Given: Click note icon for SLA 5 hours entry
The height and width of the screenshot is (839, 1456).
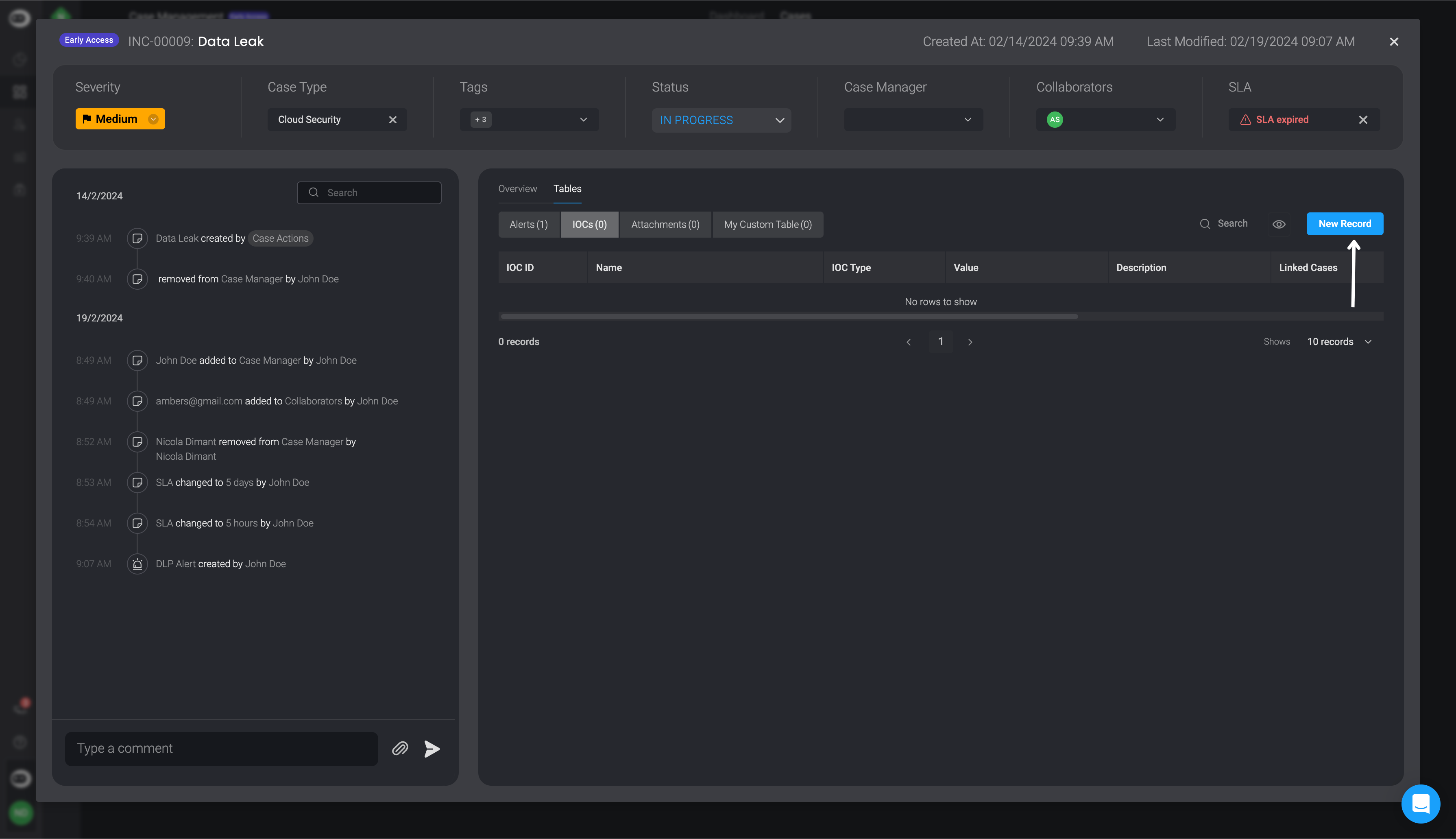Looking at the screenshot, I should (x=137, y=523).
